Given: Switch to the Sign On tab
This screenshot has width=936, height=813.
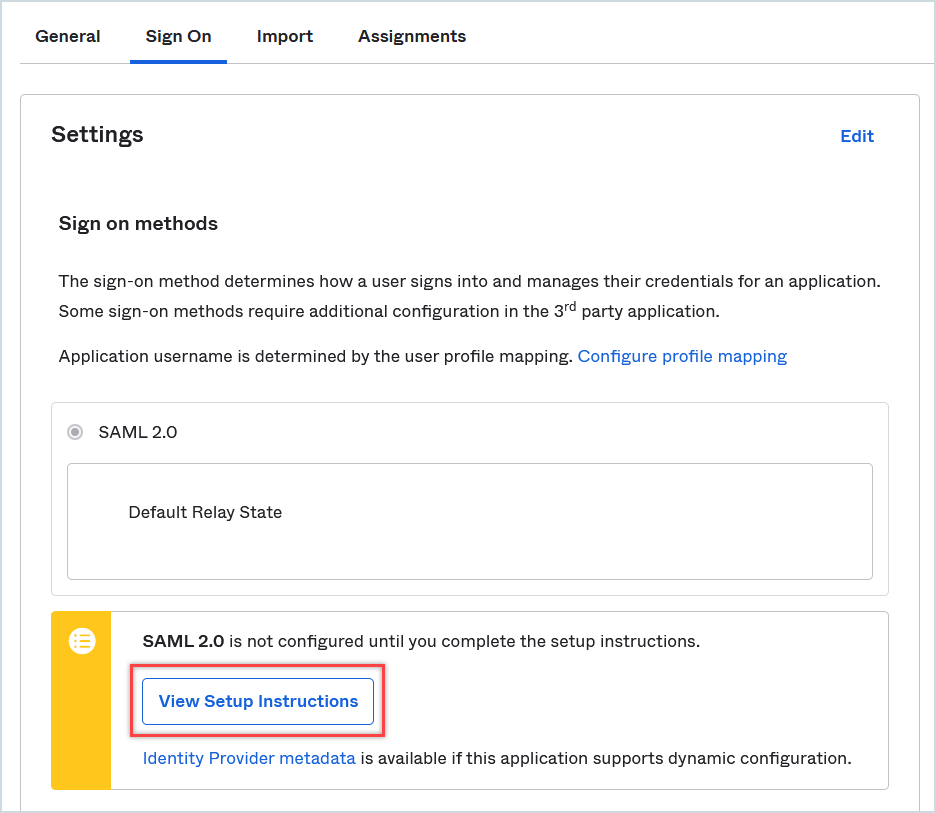Looking at the screenshot, I should [x=178, y=36].
